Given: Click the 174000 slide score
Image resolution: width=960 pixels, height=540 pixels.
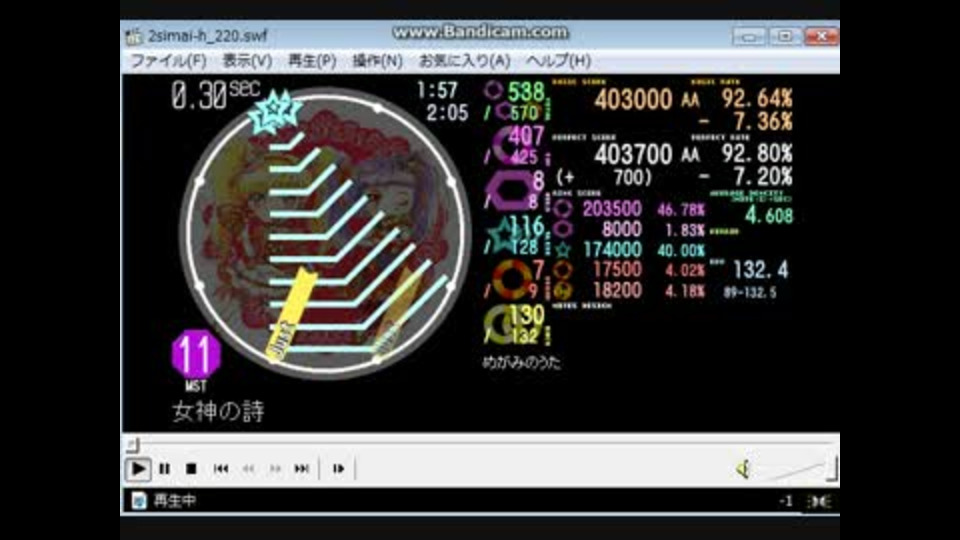Looking at the screenshot, I should [x=612, y=249].
